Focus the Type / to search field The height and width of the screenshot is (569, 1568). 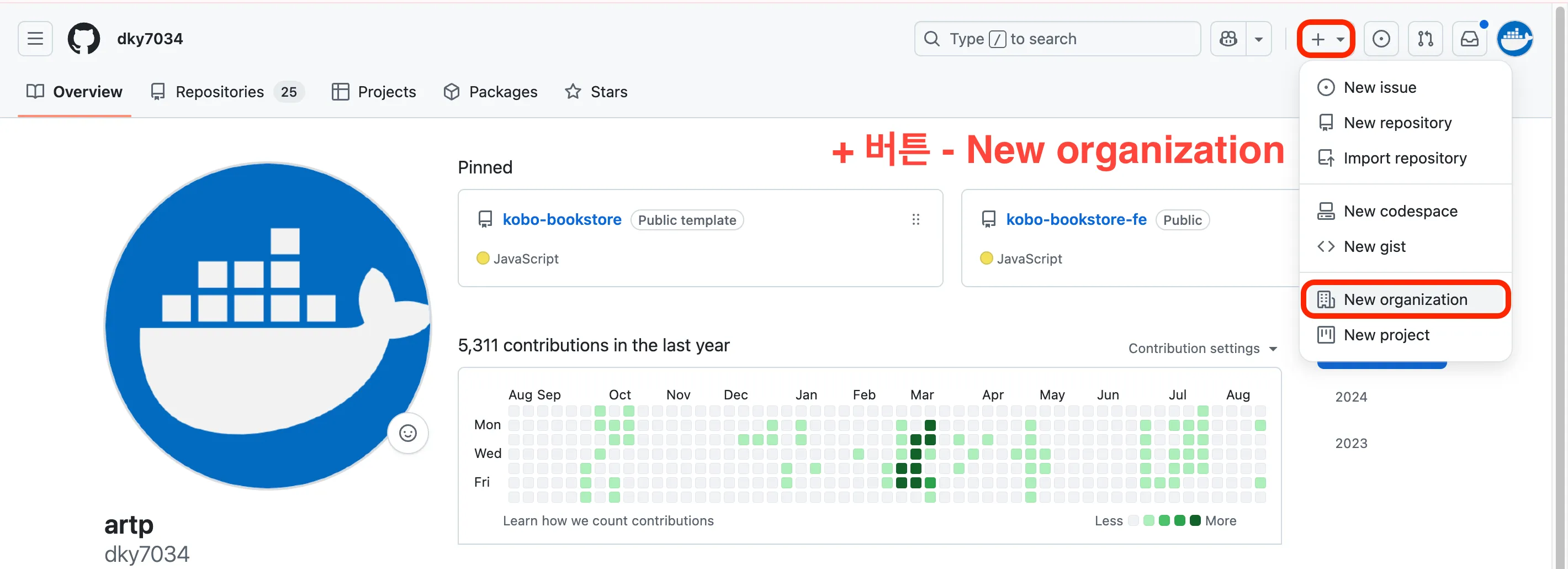(x=1057, y=39)
